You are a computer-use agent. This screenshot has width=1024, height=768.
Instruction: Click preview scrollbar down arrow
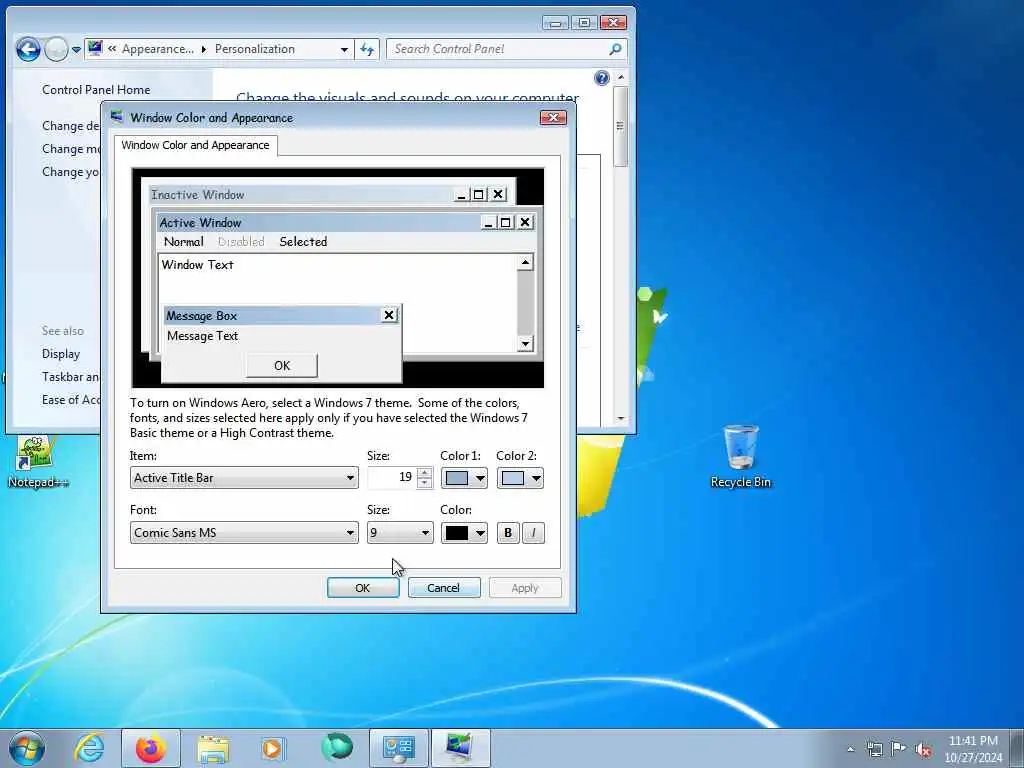point(525,344)
